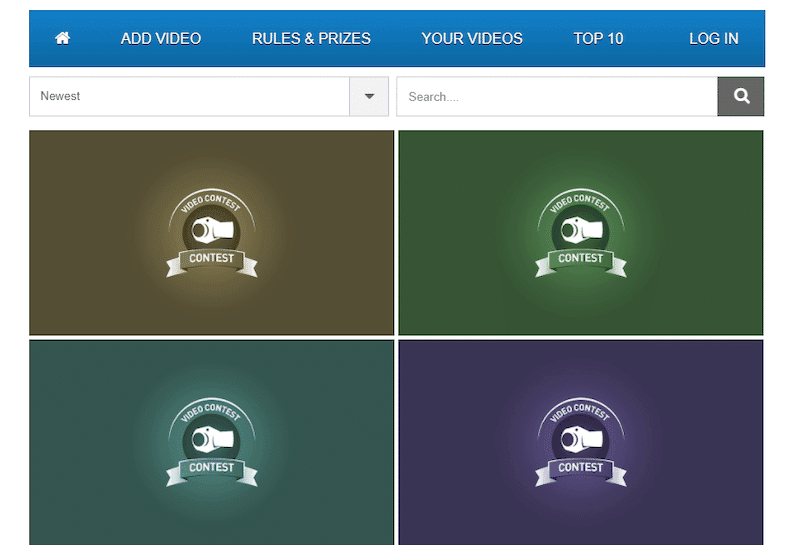Click camera icon in the purple thumbnail
Viewport: 800px width, 545px height.
580,440
